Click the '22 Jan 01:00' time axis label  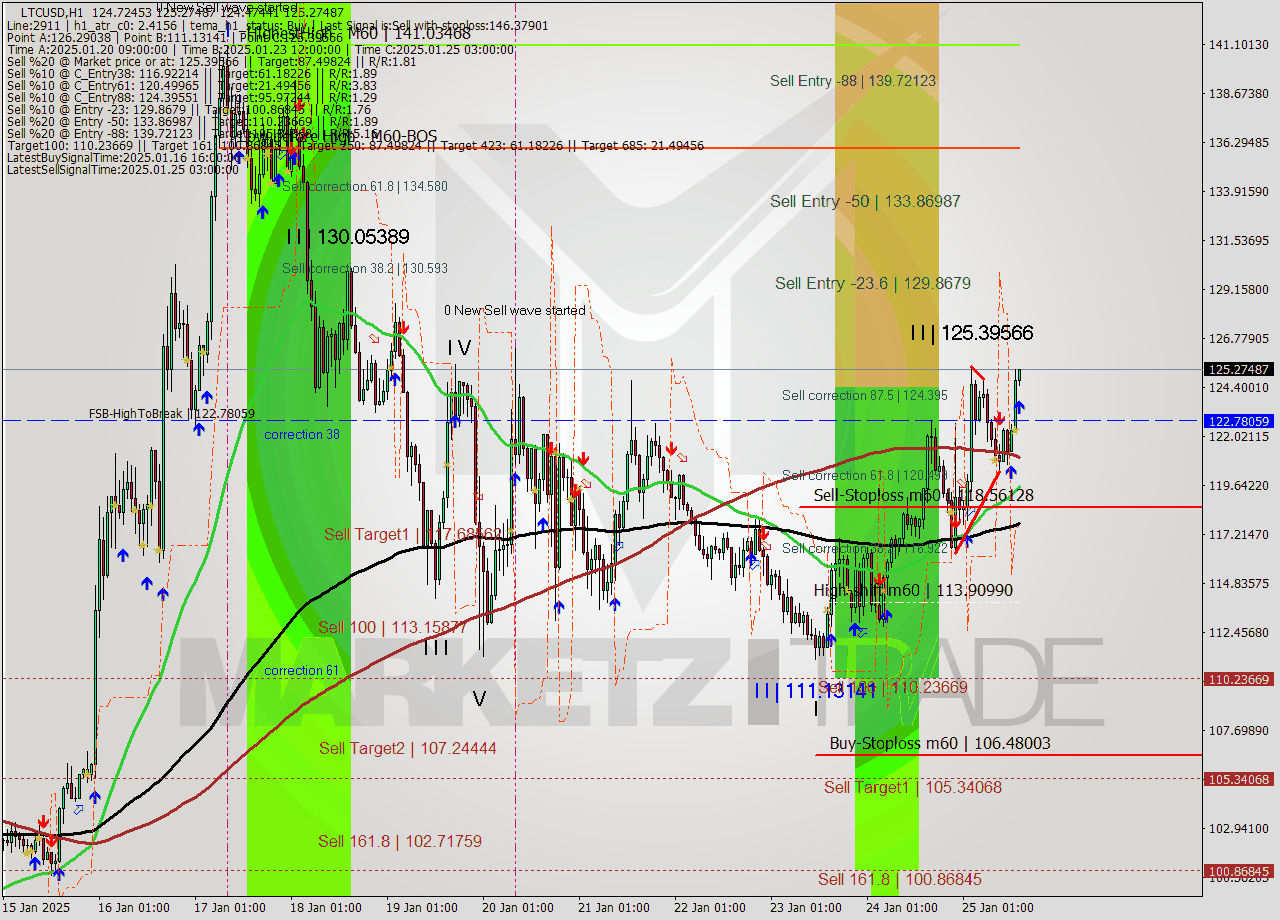tap(710, 908)
